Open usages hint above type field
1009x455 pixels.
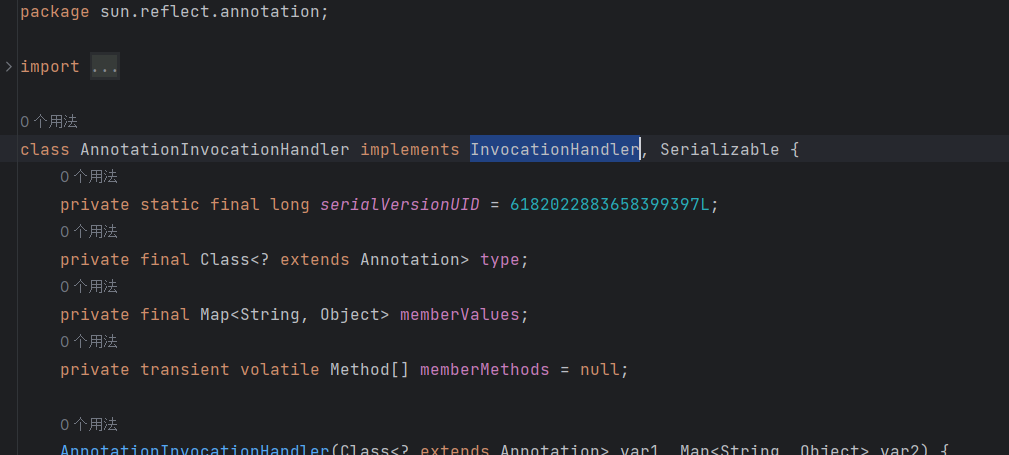(x=89, y=232)
